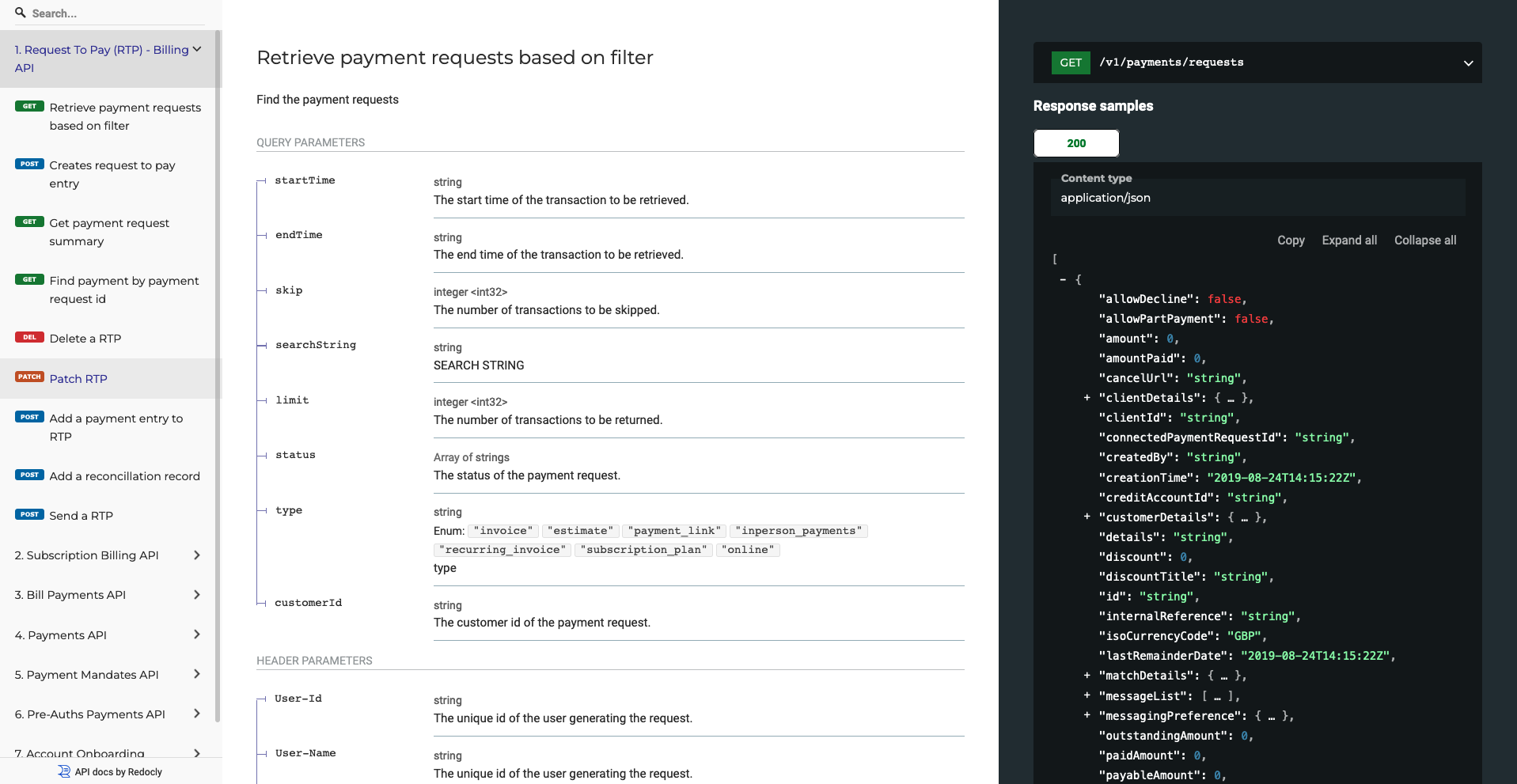Click the green GET label on endpoint bar
Image resolution: width=1517 pixels, height=784 pixels.
click(x=1071, y=62)
